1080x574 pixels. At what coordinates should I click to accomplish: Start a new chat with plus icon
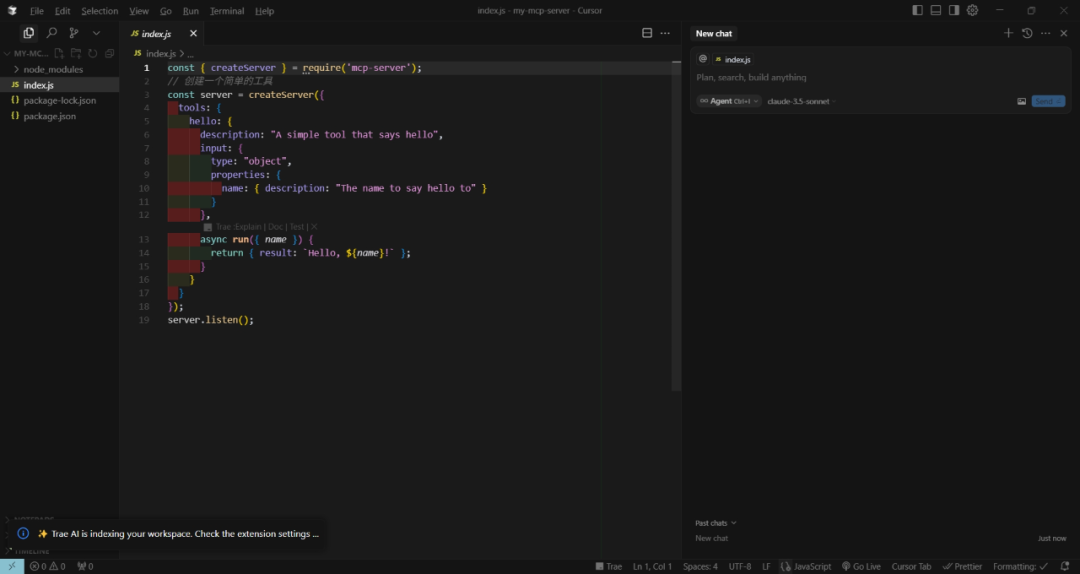pyautogui.click(x=1008, y=33)
